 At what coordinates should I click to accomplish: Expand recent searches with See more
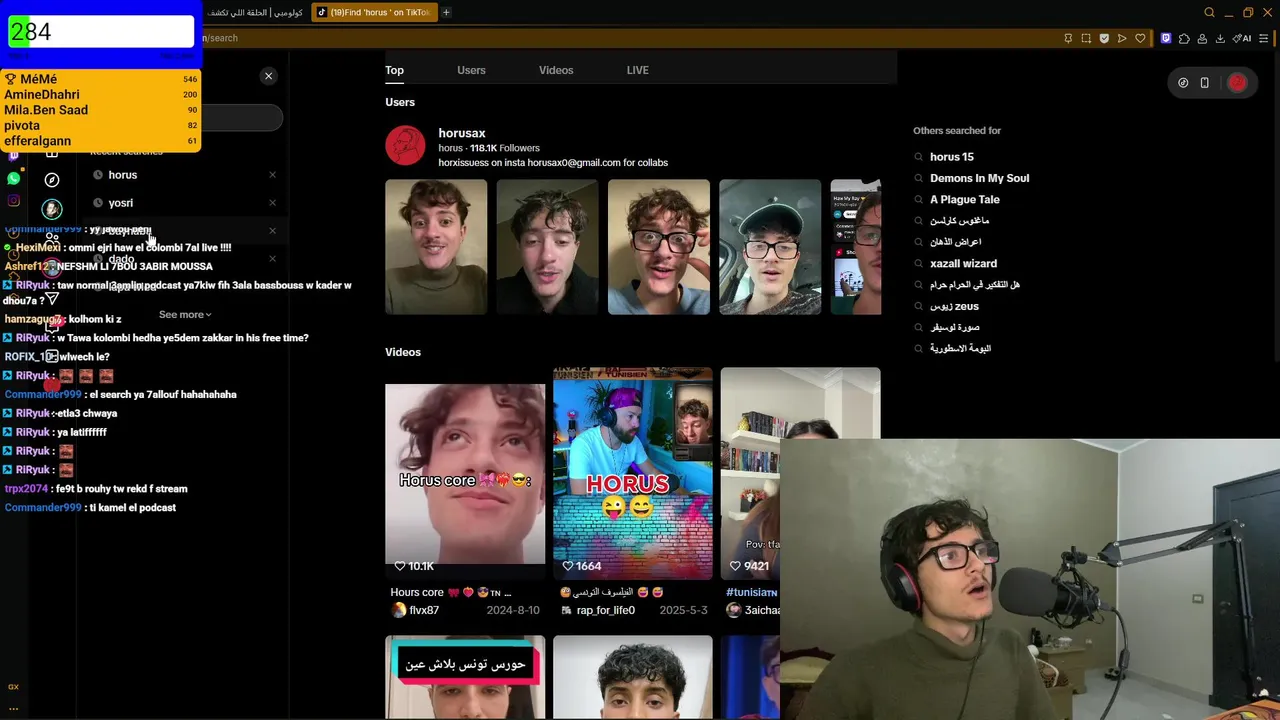tap(185, 315)
